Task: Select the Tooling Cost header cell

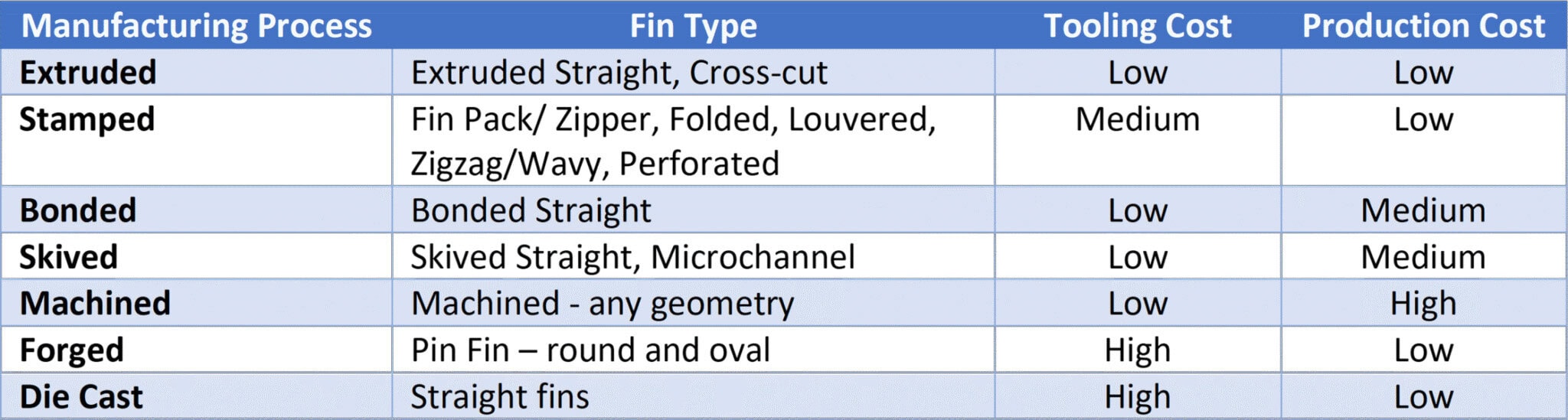Action: coord(1138,26)
